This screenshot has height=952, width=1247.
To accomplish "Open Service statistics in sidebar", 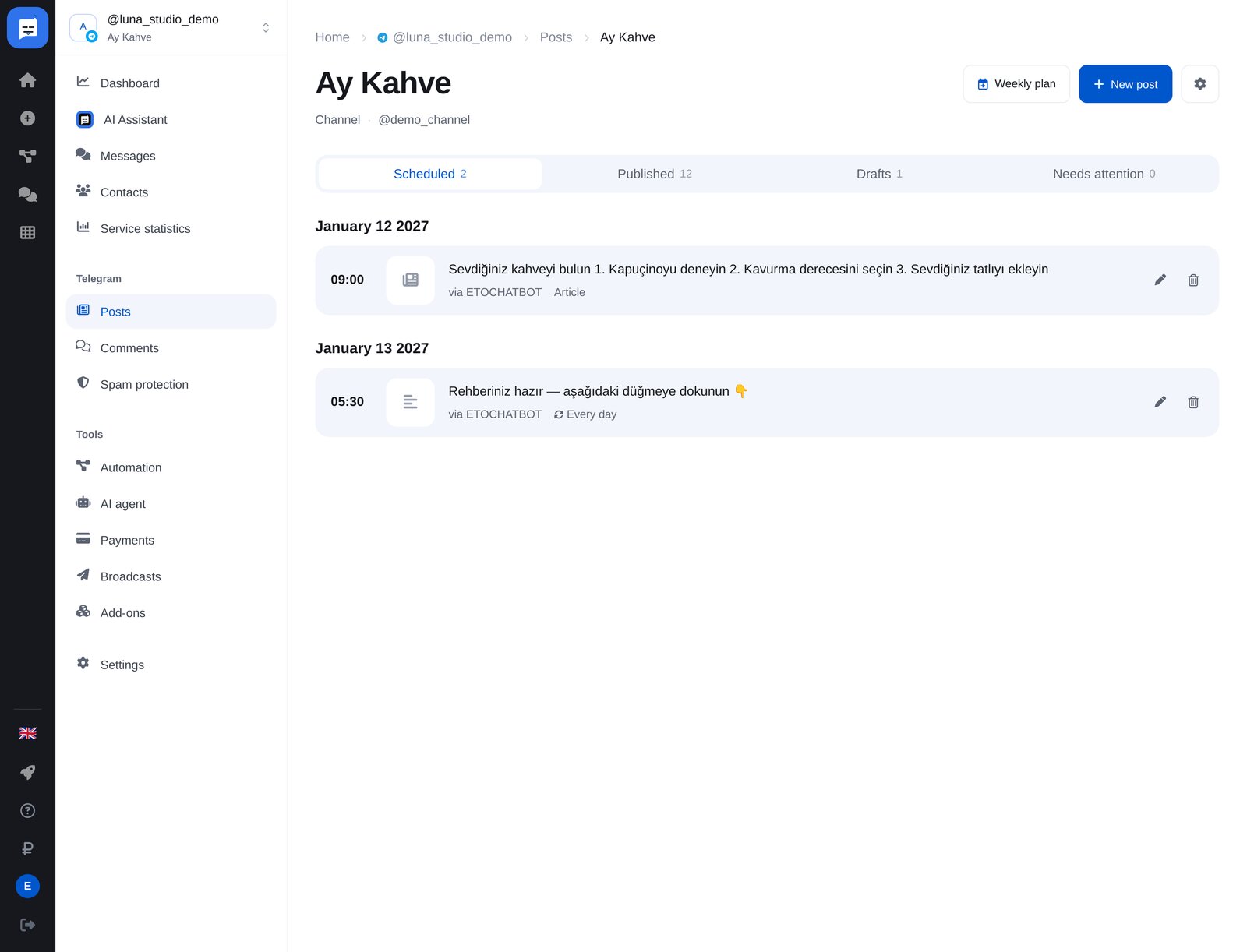I will click(x=171, y=228).
